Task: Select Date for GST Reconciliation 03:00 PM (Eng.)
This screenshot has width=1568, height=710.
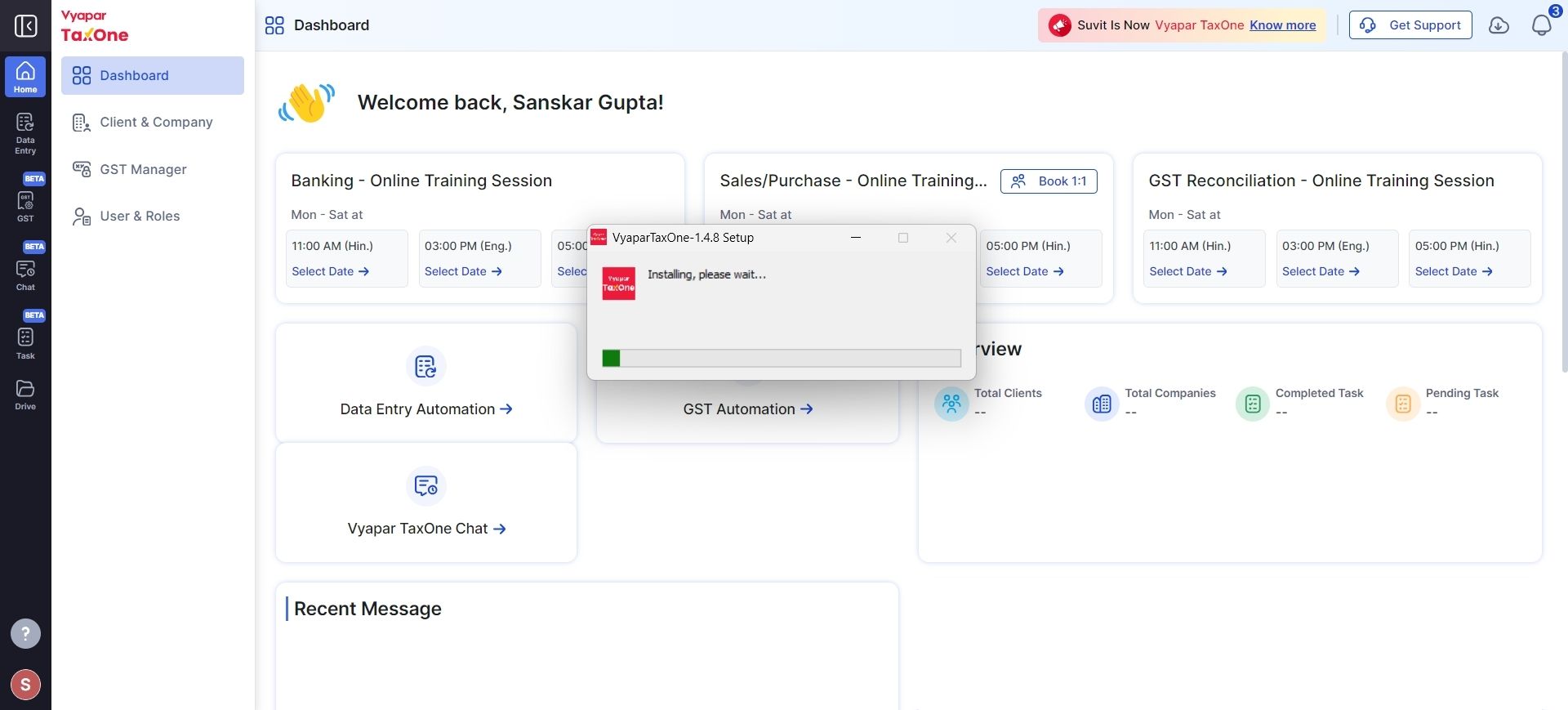Action: (1321, 271)
